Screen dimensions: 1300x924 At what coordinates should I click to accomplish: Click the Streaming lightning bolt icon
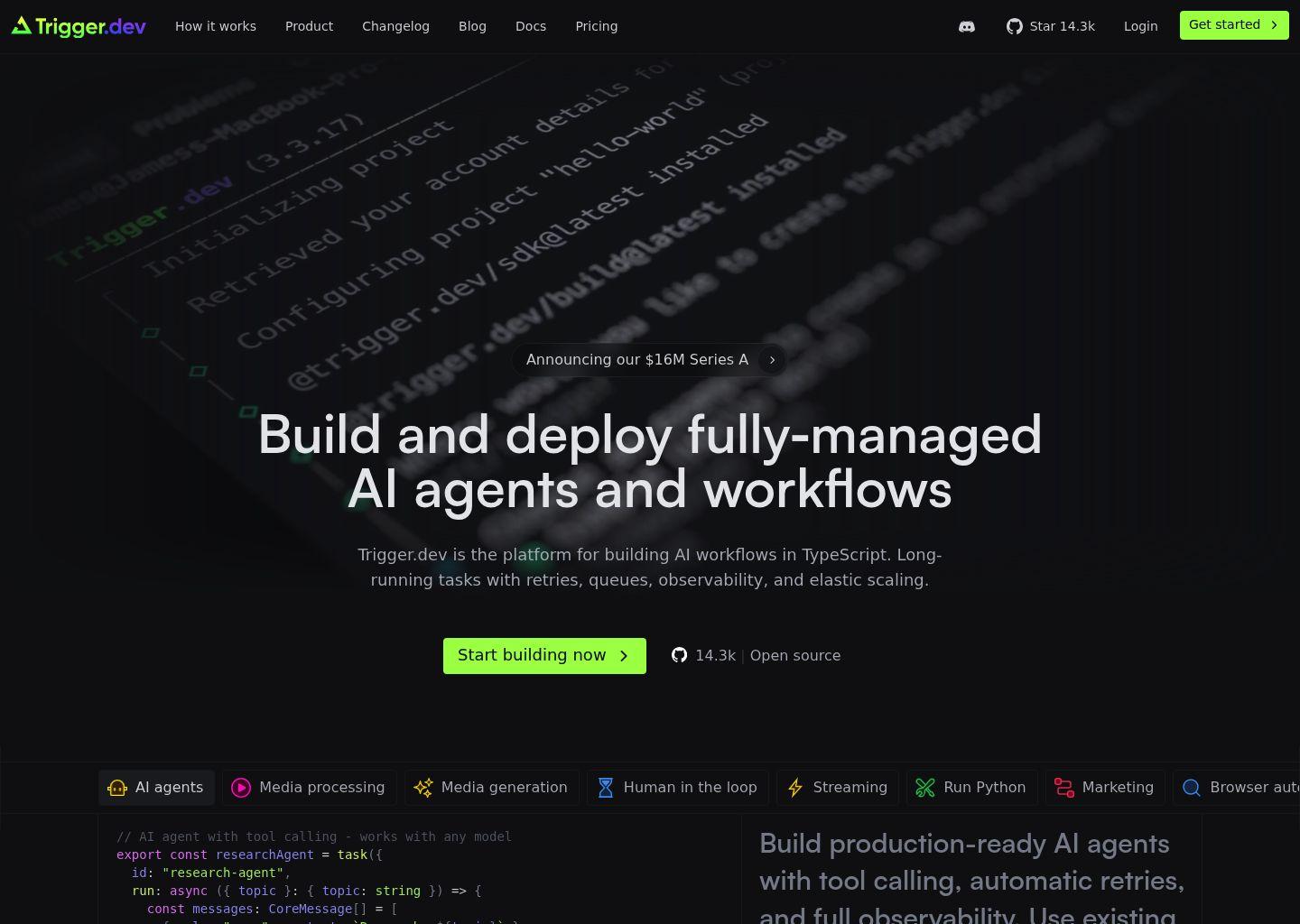[x=795, y=788]
